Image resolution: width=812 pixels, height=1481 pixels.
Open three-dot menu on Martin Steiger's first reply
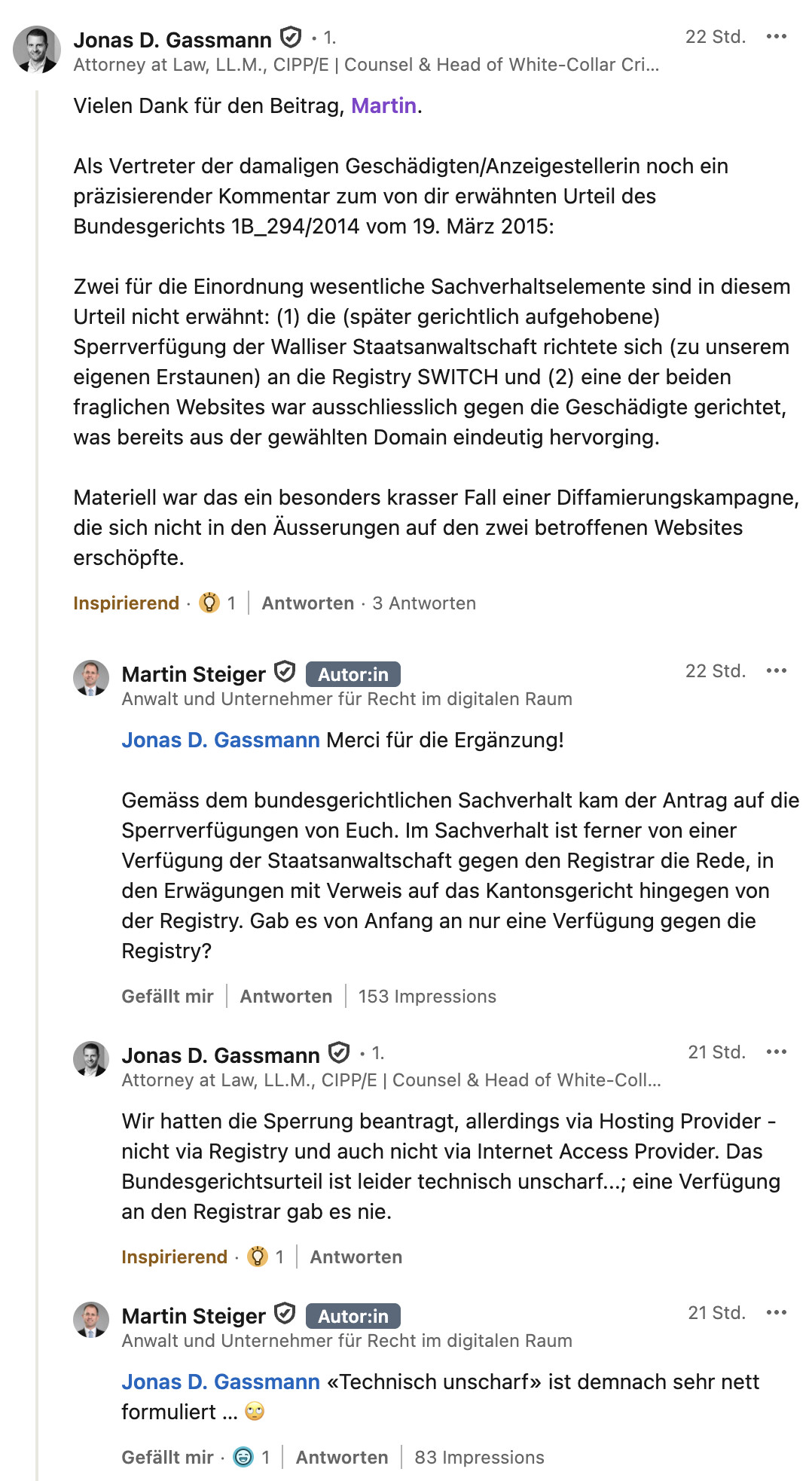click(x=776, y=671)
